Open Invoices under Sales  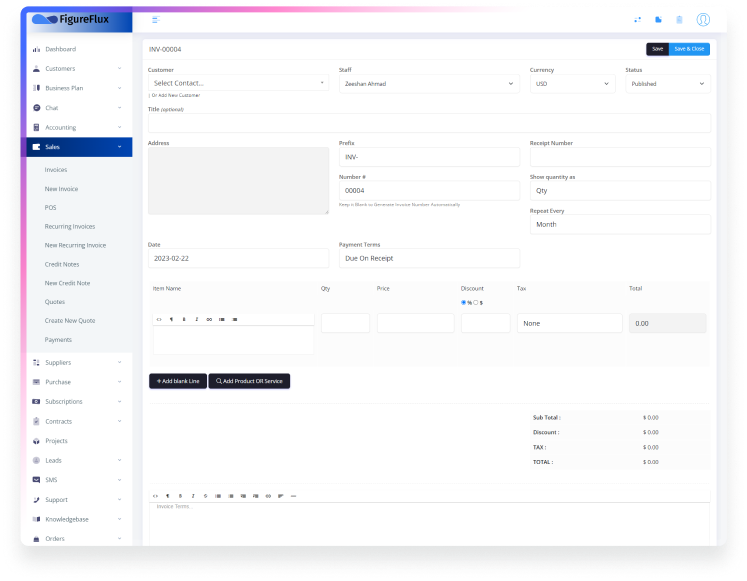pos(56,170)
